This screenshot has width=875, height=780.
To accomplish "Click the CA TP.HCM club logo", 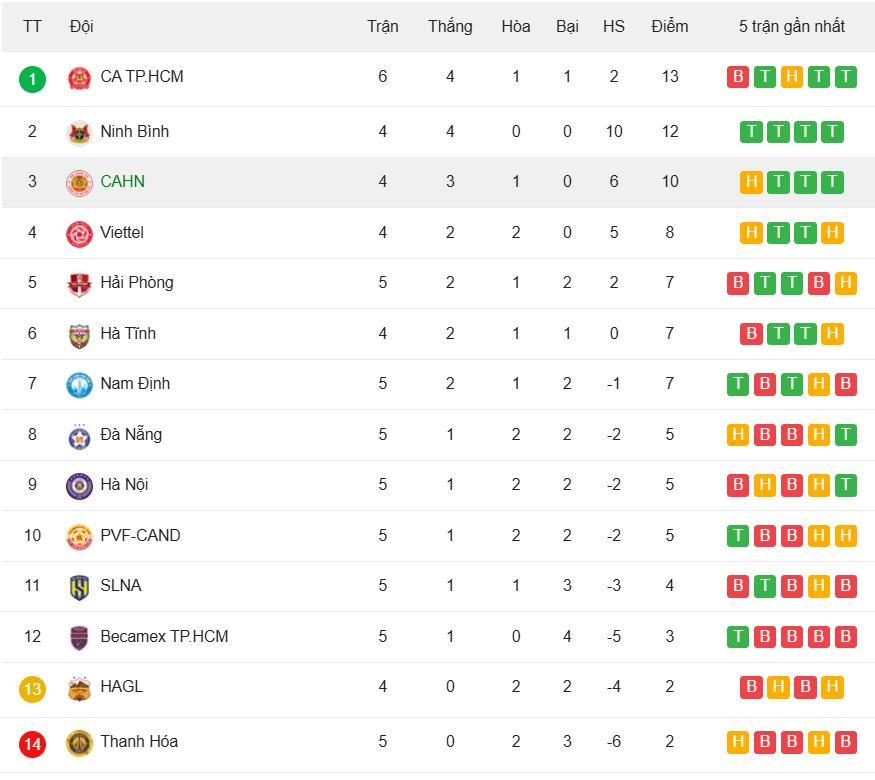I will pos(79,78).
